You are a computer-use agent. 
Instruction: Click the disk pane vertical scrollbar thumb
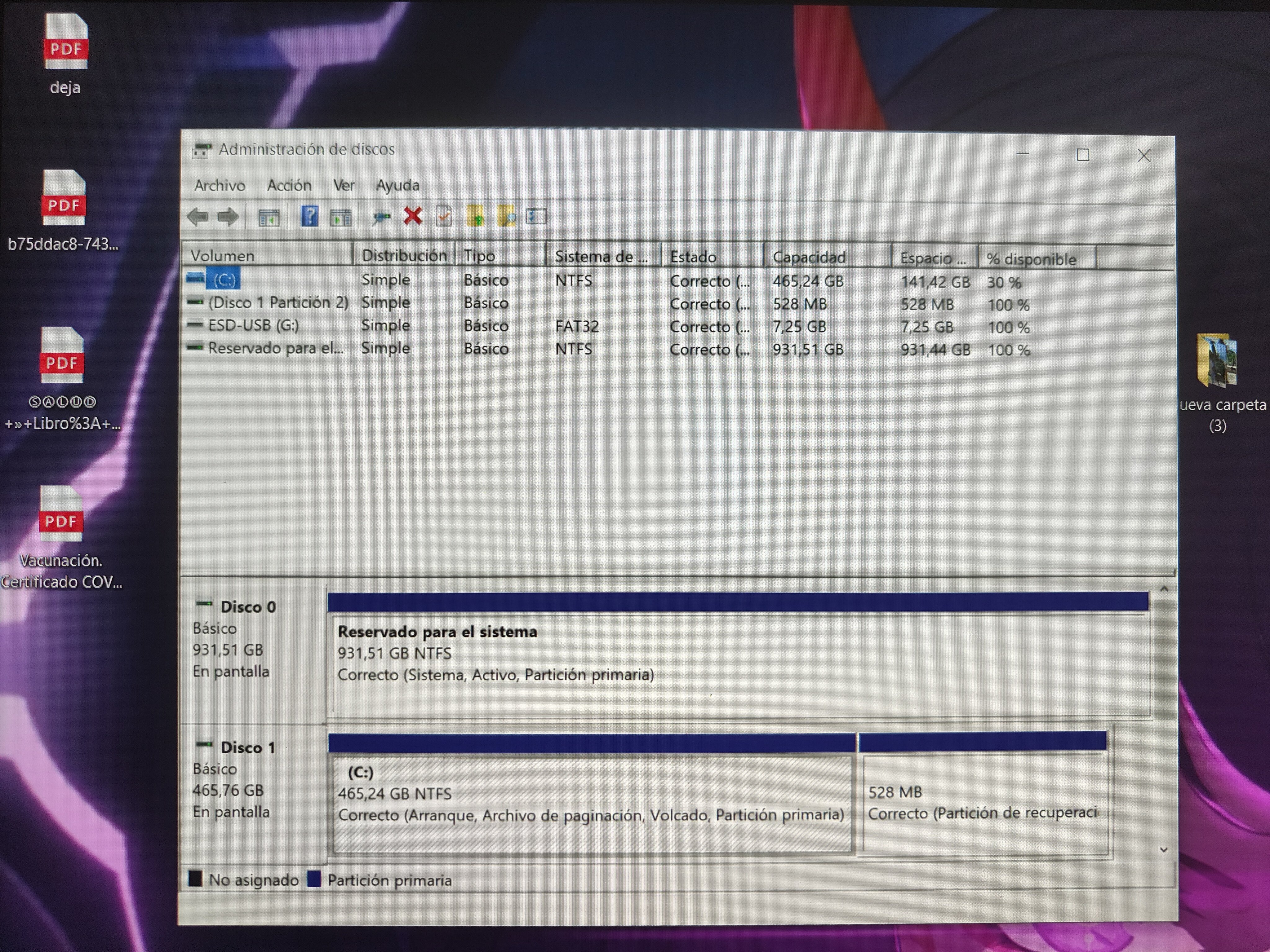[x=1164, y=659]
